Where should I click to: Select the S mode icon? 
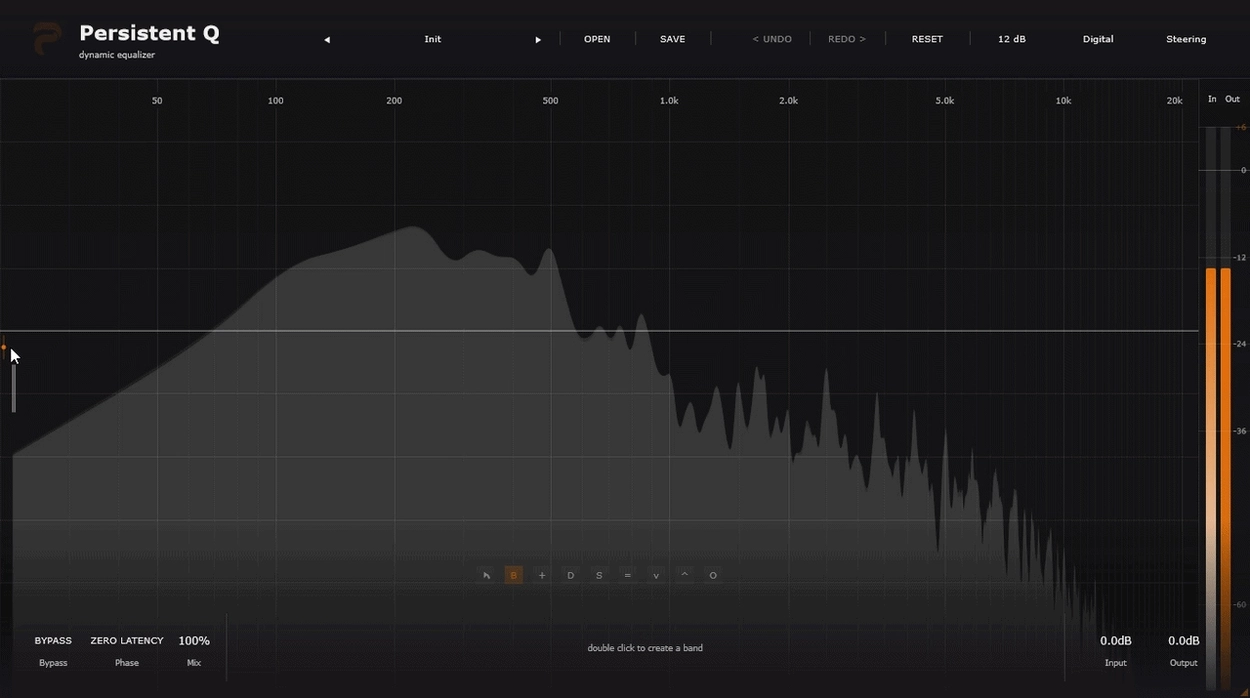[x=599, y=575]
